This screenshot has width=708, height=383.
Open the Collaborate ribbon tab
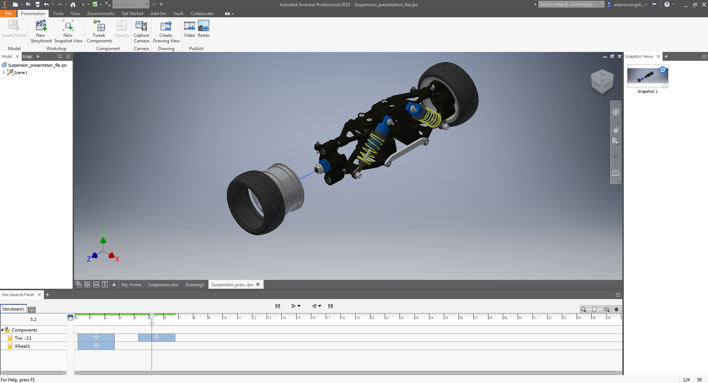(x=202, y=14)
